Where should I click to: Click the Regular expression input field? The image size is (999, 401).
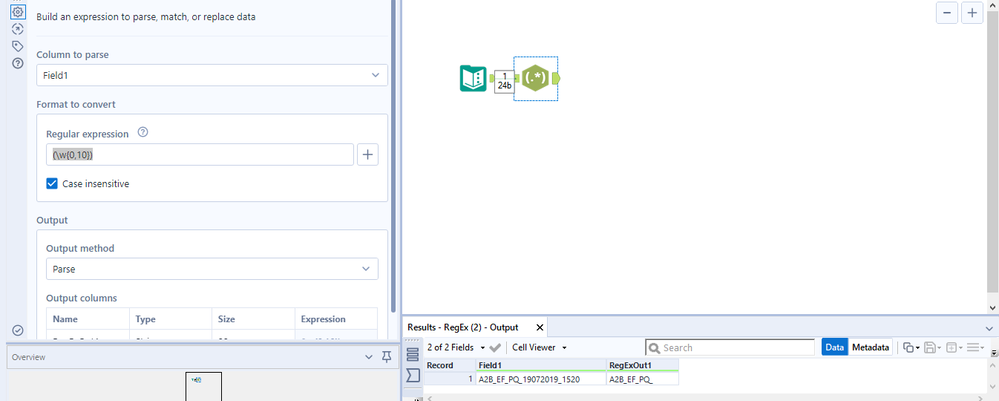(x=200, y=154)
